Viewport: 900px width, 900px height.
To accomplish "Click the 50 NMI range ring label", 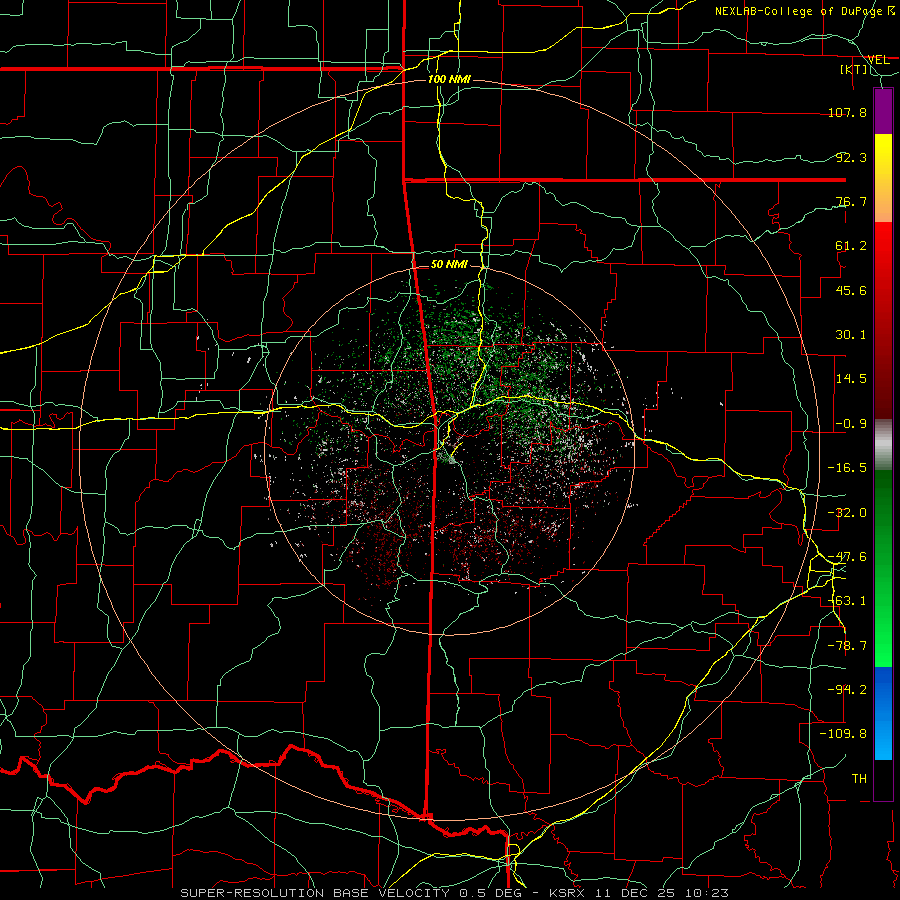I will (x=449, y=265).
